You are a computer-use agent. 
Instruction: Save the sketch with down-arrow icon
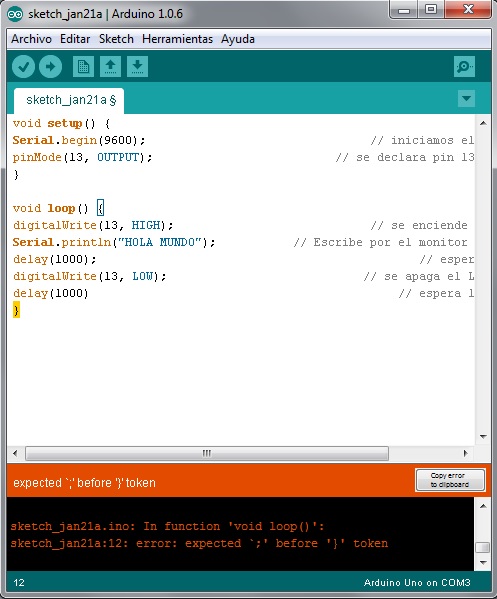point(138,67)
